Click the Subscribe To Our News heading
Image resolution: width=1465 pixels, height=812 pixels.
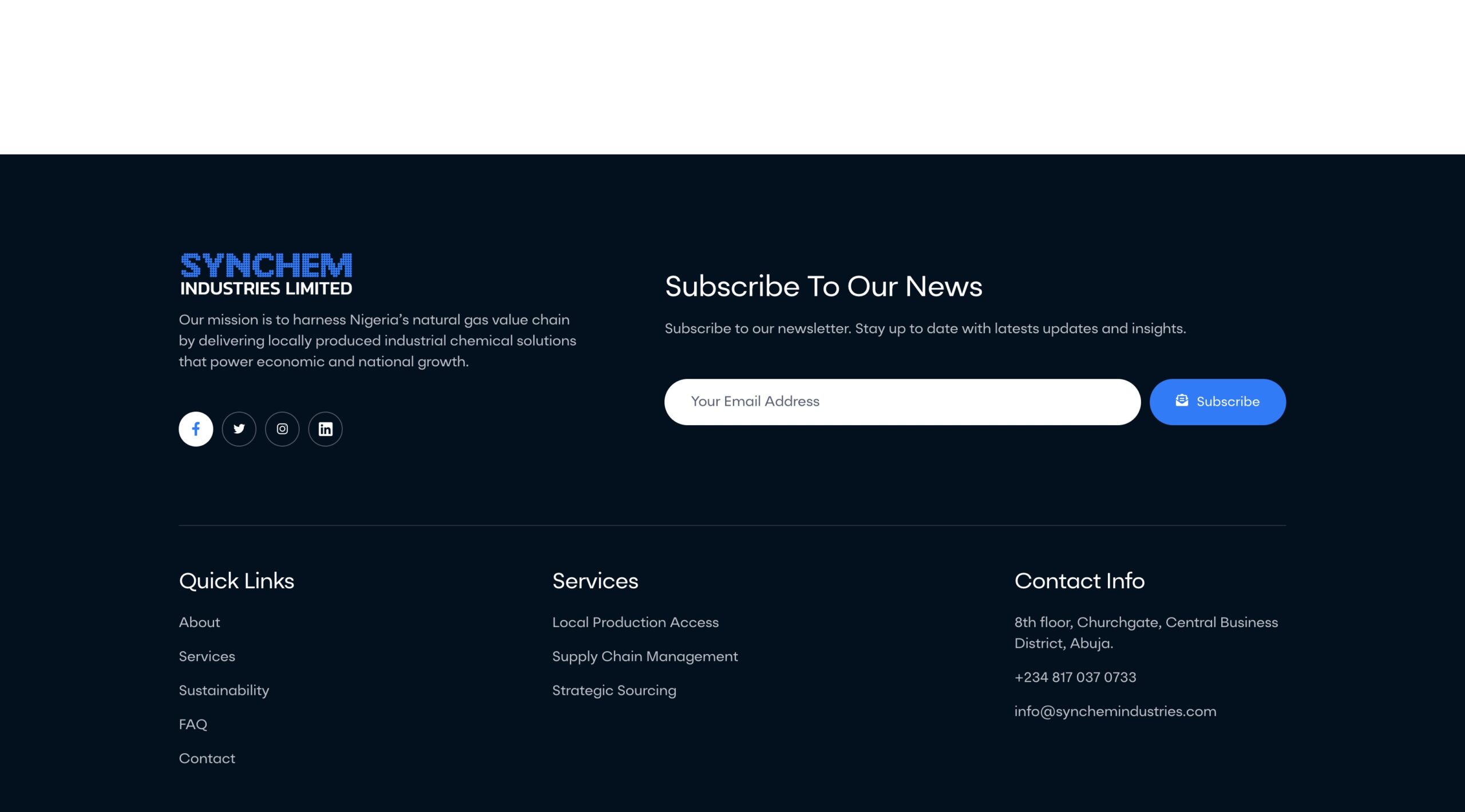coord(823,286)
